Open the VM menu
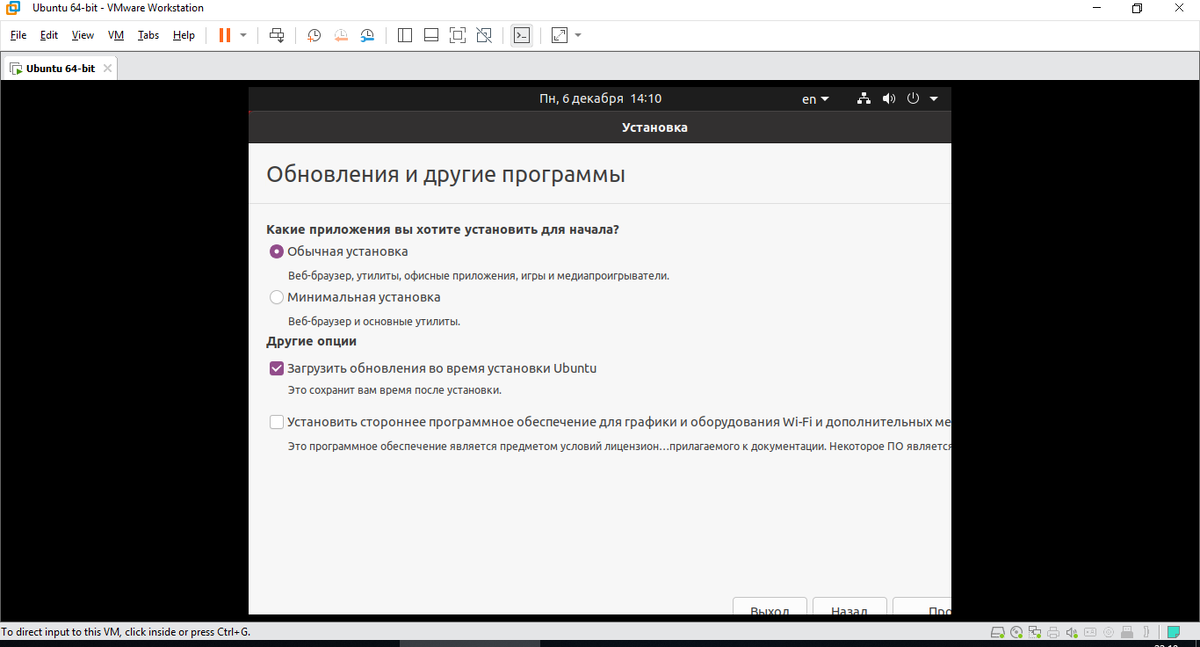Screen dimensions: 1200x647 116,35
